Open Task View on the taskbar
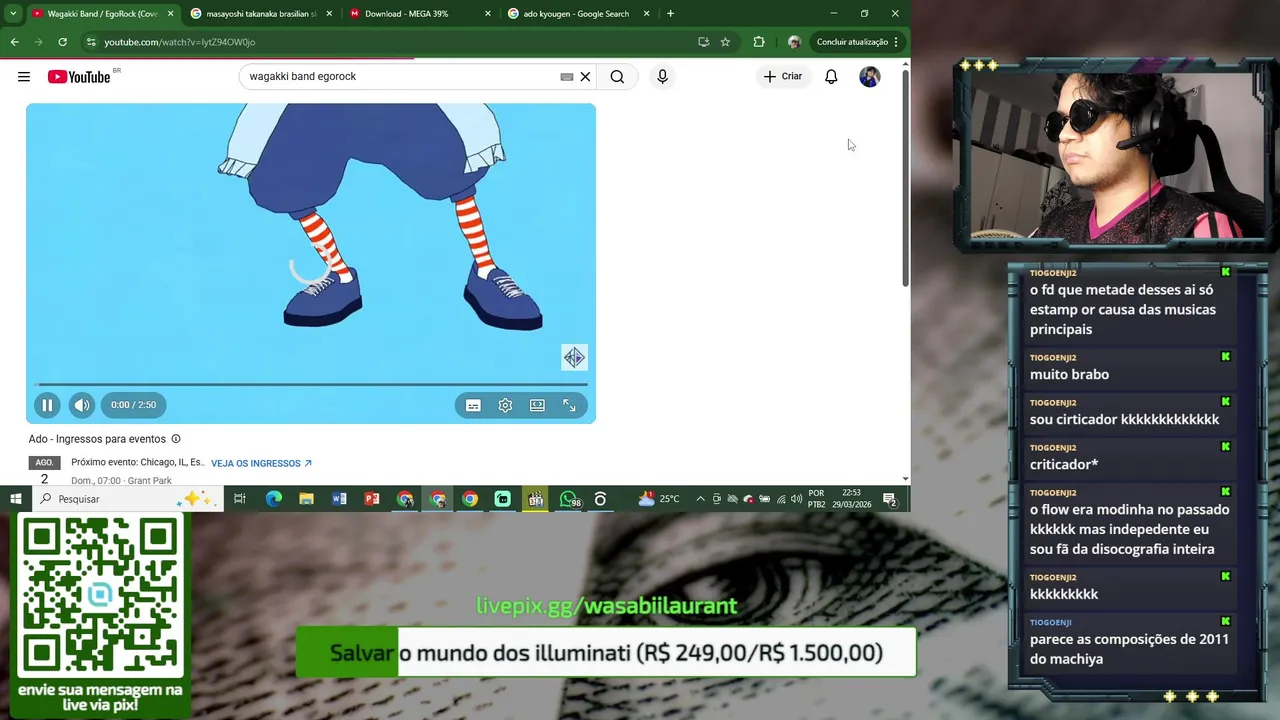 (240, 499)
